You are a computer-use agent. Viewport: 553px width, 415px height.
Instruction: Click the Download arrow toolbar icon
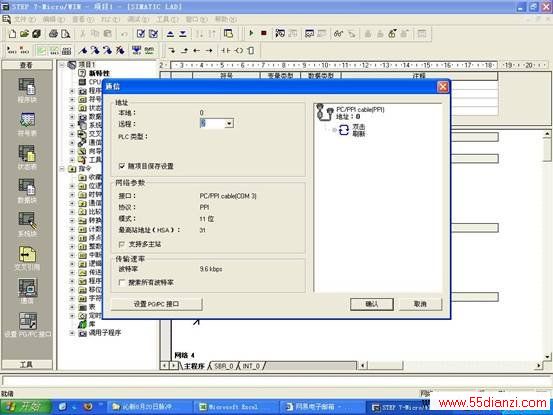point(183,34)
